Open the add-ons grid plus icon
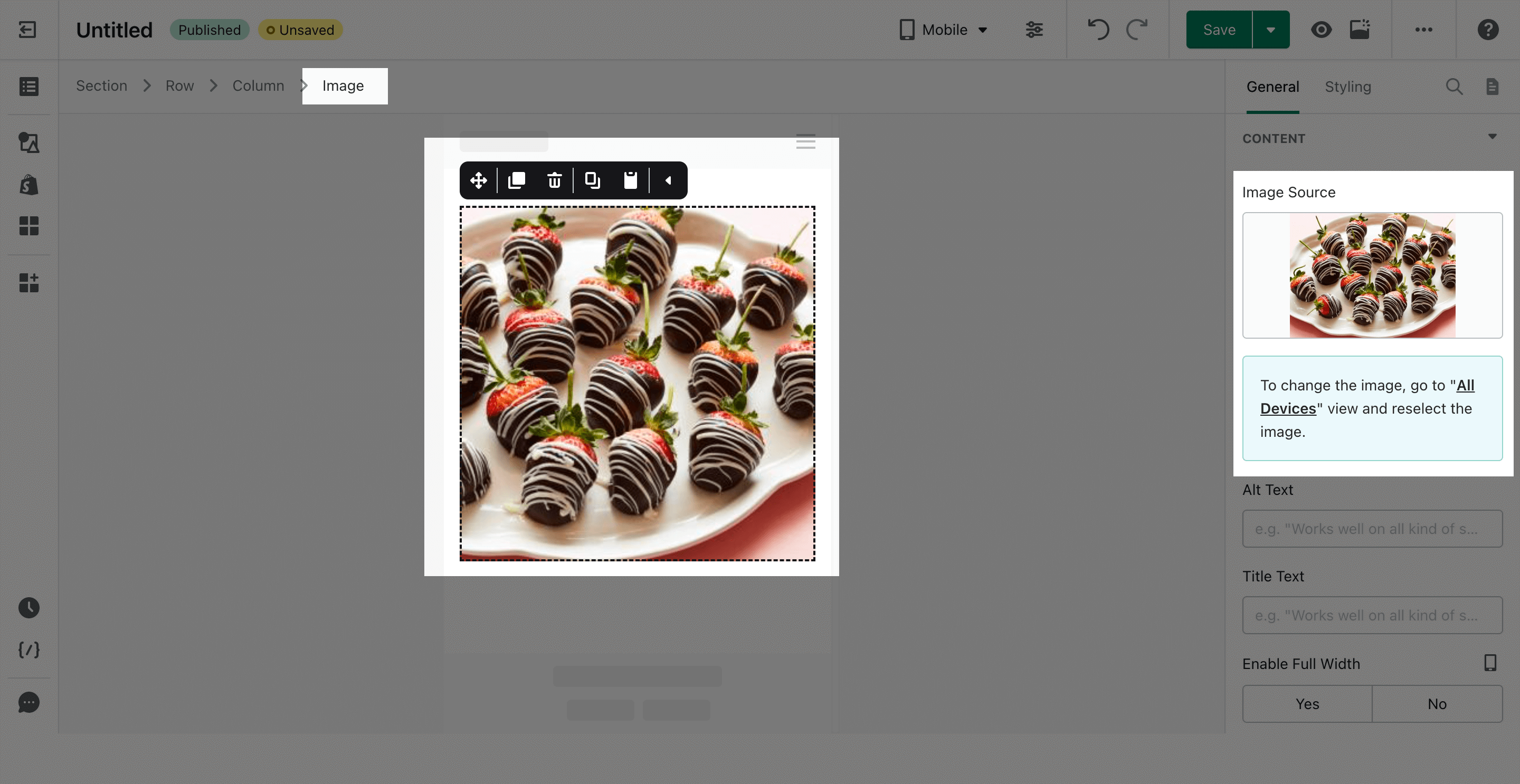The width and height of the screenshot is (1520, 784). pos(29,283)
